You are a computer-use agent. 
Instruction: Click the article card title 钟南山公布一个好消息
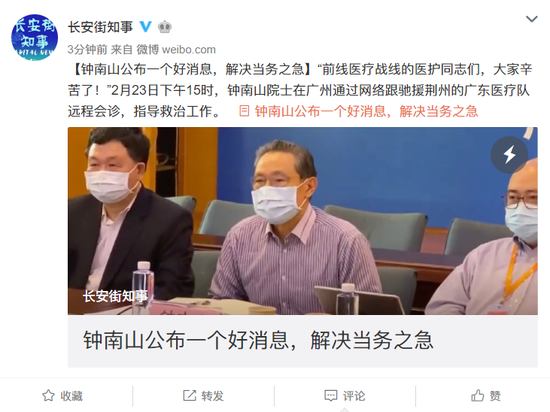(x=258, y=340)
